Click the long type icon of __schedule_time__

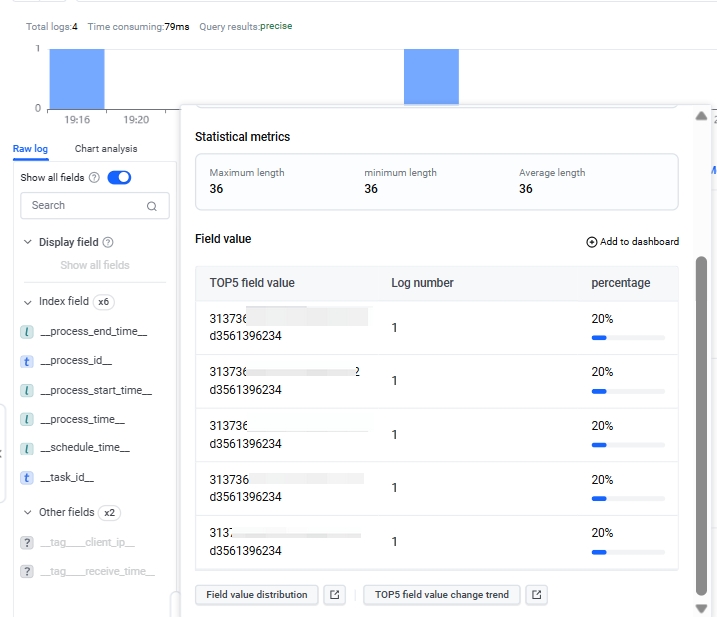point(27,449)
